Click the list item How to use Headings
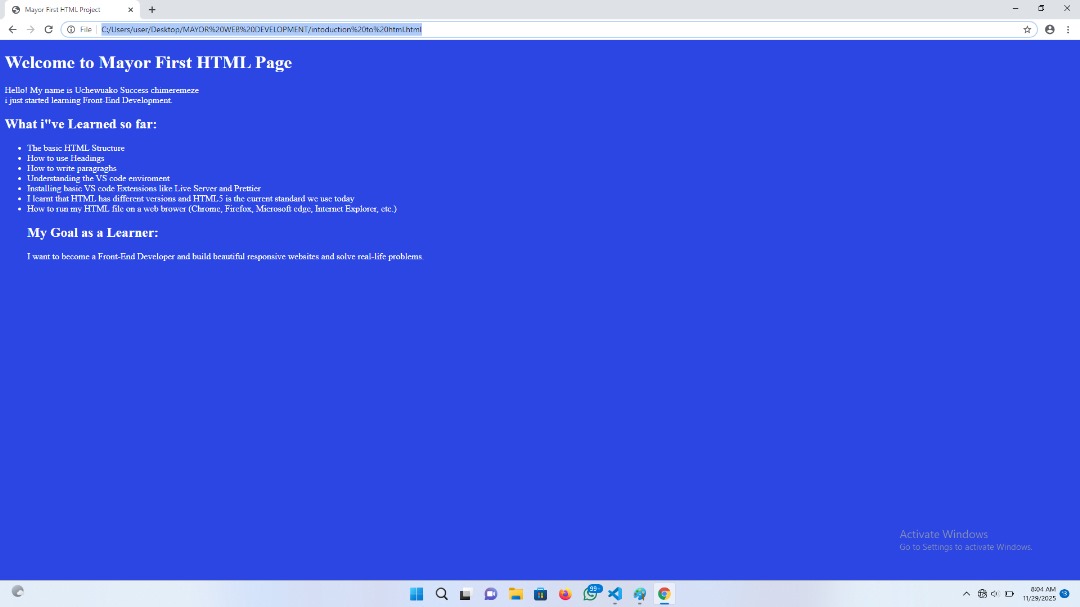The height and width of the screenshot is (607, 1080). click(x=65, y=158)
